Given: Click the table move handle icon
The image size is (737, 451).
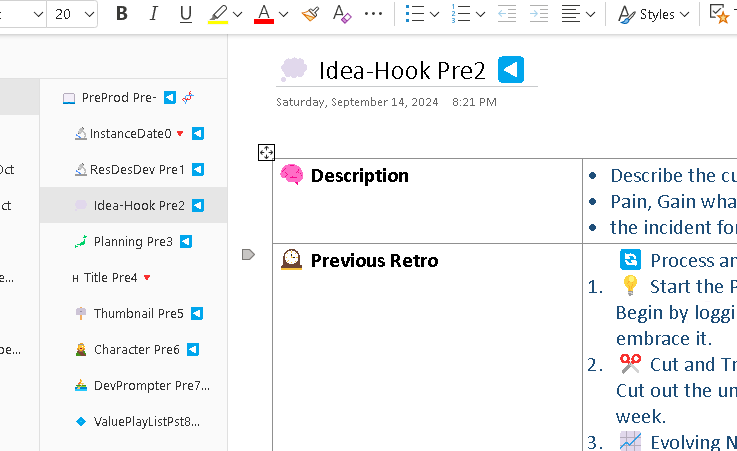Looking at the screenshot, I should [267, 152].
